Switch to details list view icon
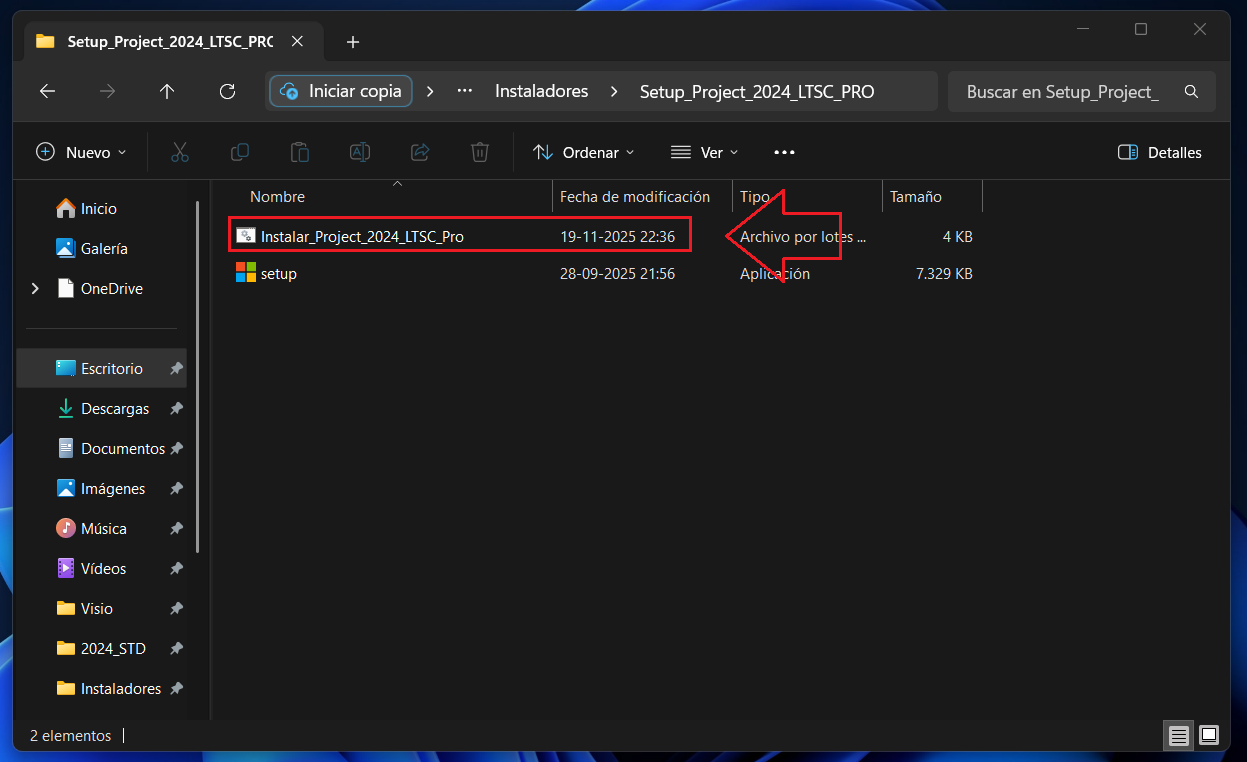1247x762 pixels. click(x=1179, y=736)
